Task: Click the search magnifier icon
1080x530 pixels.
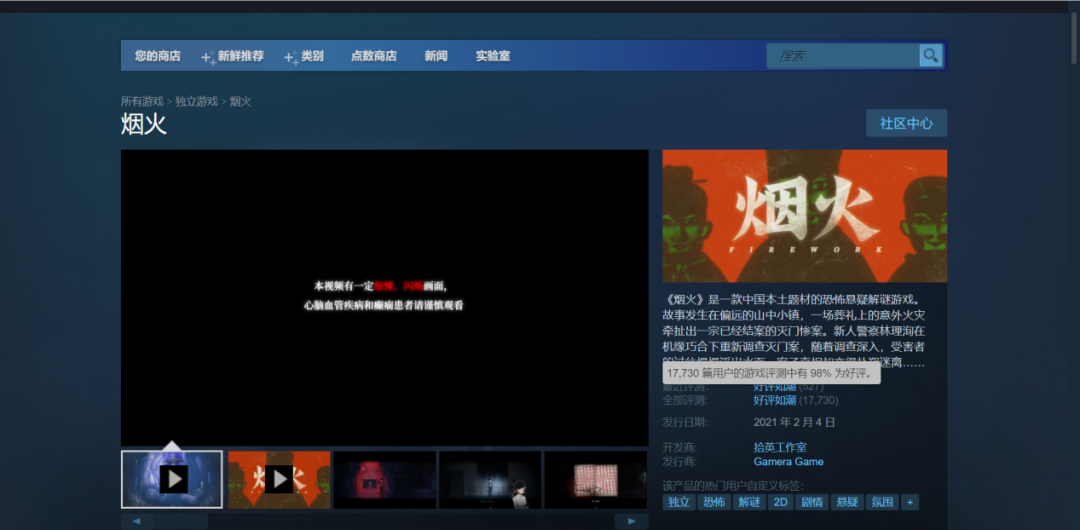Action: click(x=931, y=56)
